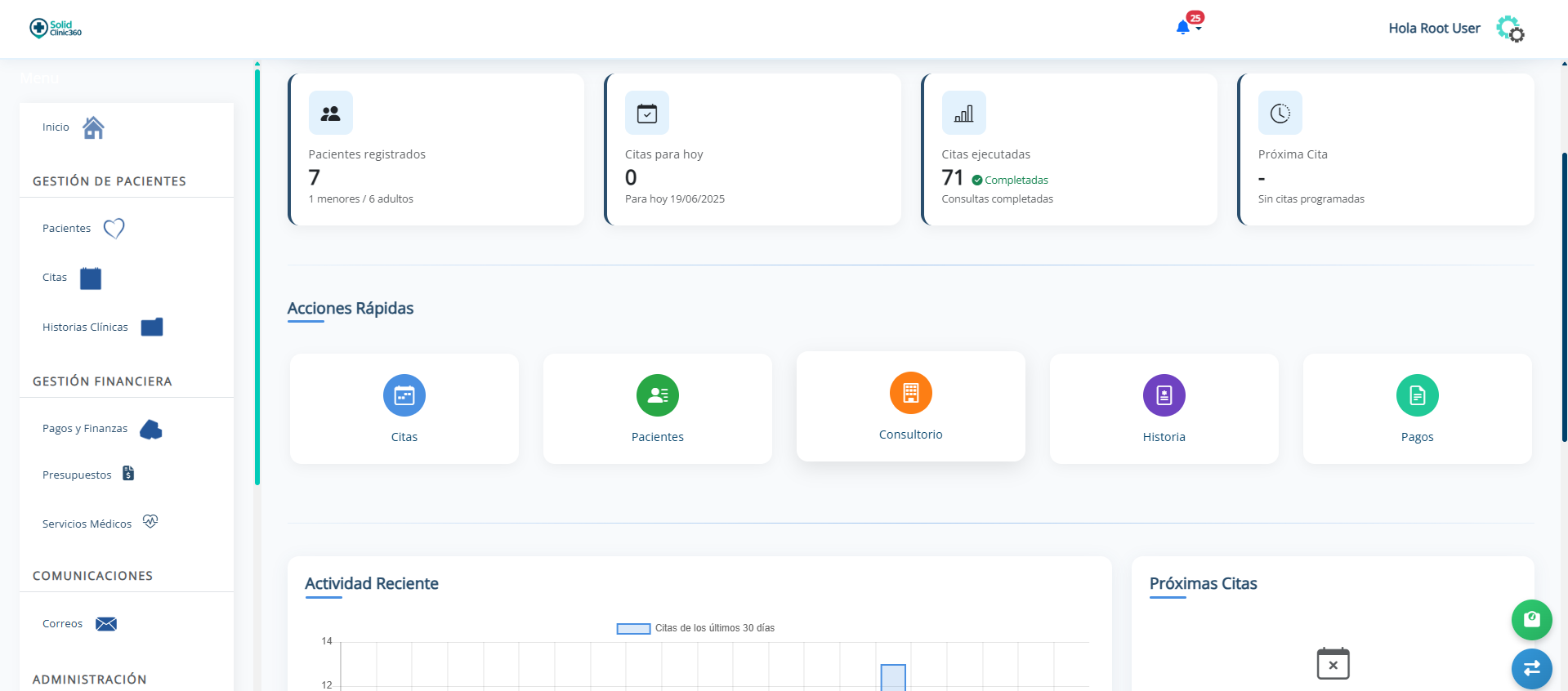Select the orange Consultorio icon
Screen dimensions: 1568x691
[x=910, y=393]
